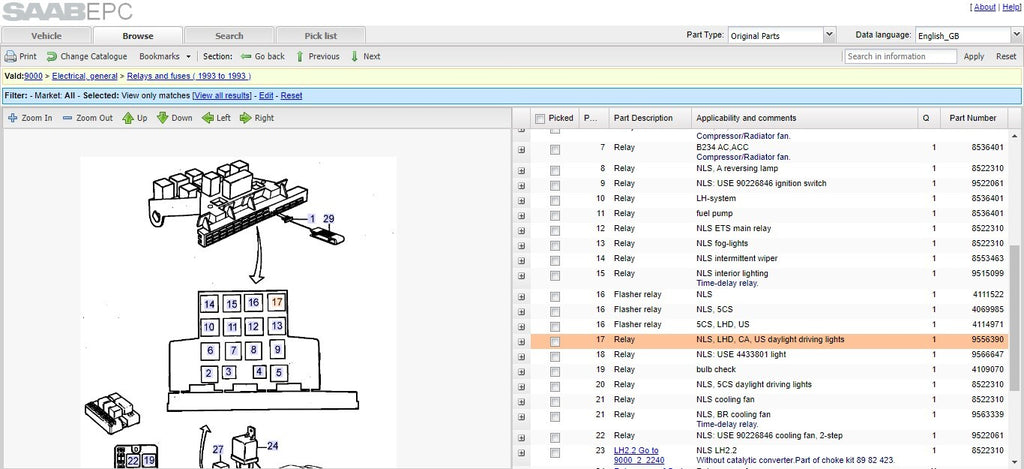This screenshot has height=469, width=1024.
Task: Zoom Out of the diagram
Action: click(x=88, y=118)
